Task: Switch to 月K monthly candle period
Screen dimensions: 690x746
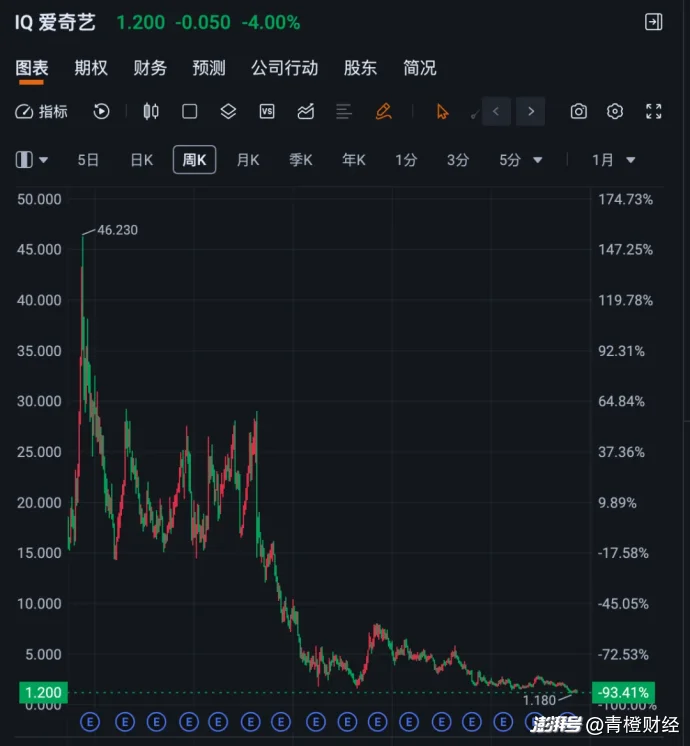Action: coord(247,160)
